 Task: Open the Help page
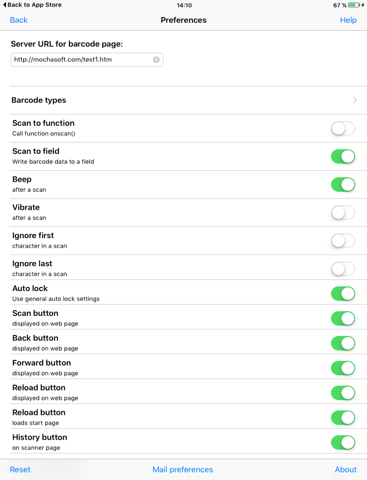tap(348, 20)
